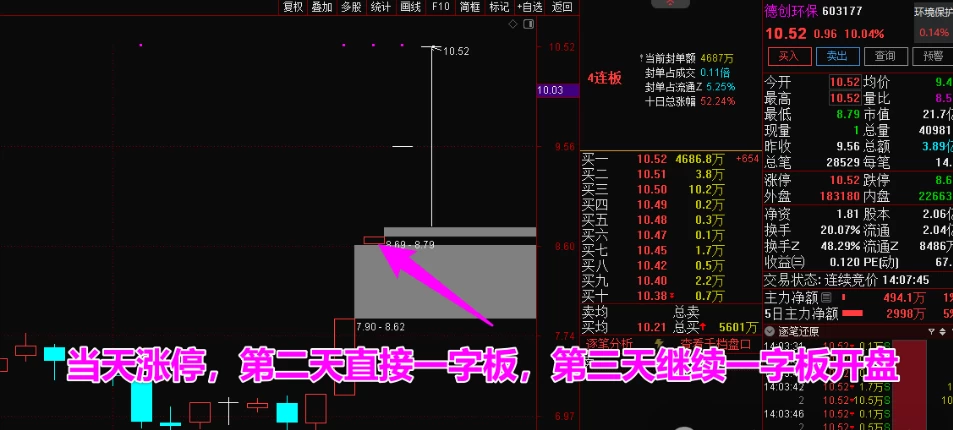953x430 pixels.
Task: Click the 买七 10.45 order row
Action: point(671,251)
